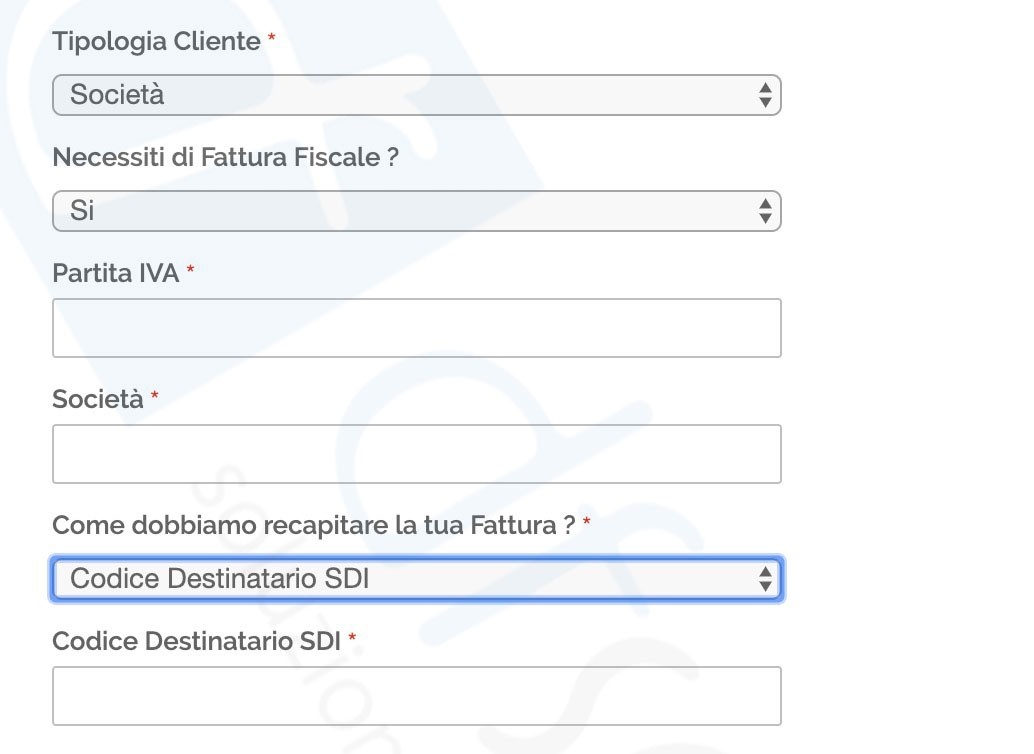Click the Necessiti di Fattura Fiscale label

tap(226, 157)
